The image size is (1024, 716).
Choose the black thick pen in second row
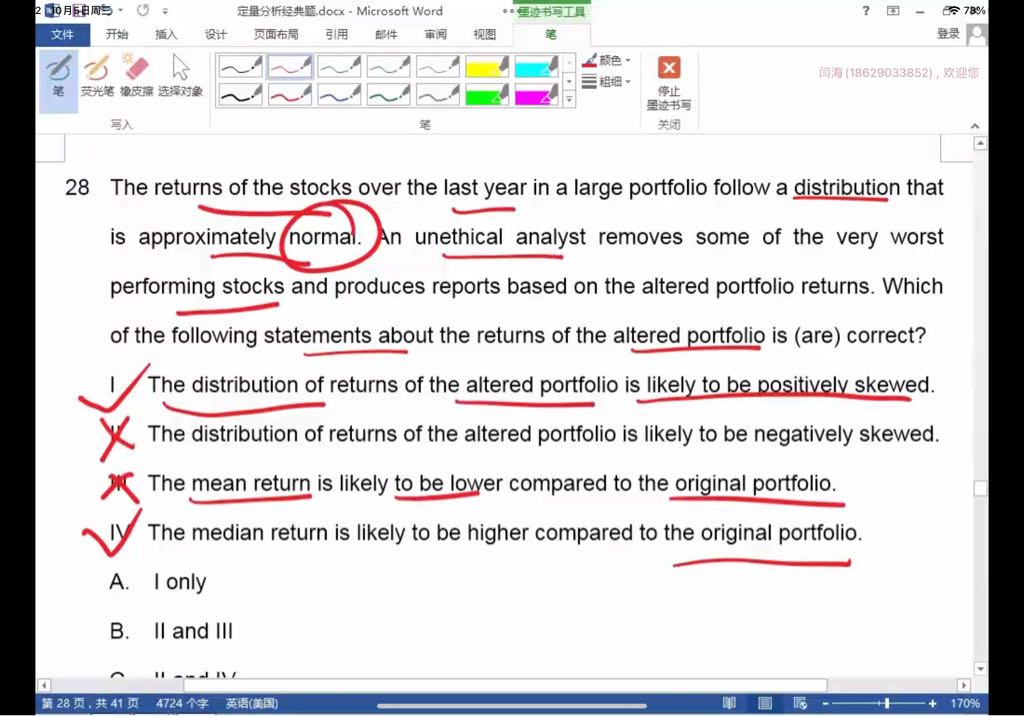(x=240, y=95)
